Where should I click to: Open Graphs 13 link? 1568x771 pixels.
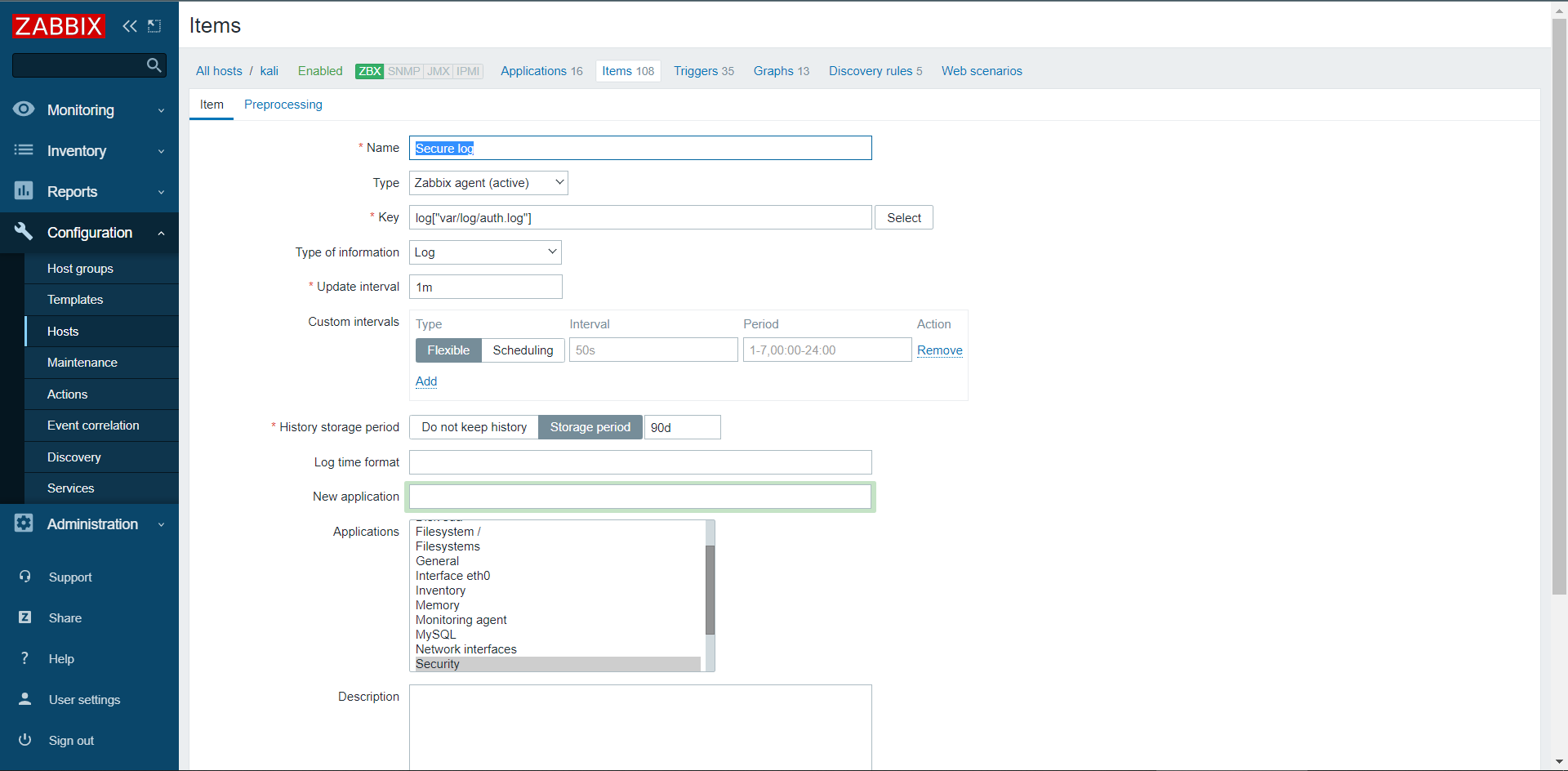point(782,71)
